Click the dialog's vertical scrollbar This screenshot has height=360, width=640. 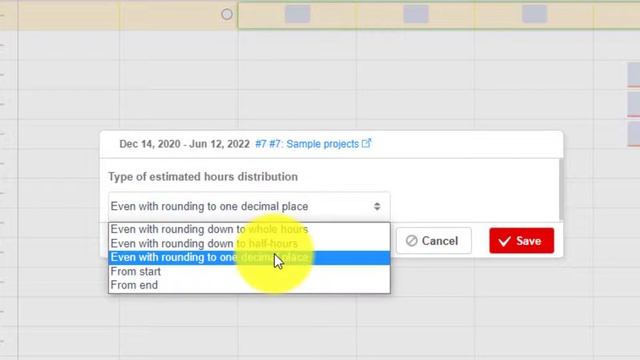[561, 190]
